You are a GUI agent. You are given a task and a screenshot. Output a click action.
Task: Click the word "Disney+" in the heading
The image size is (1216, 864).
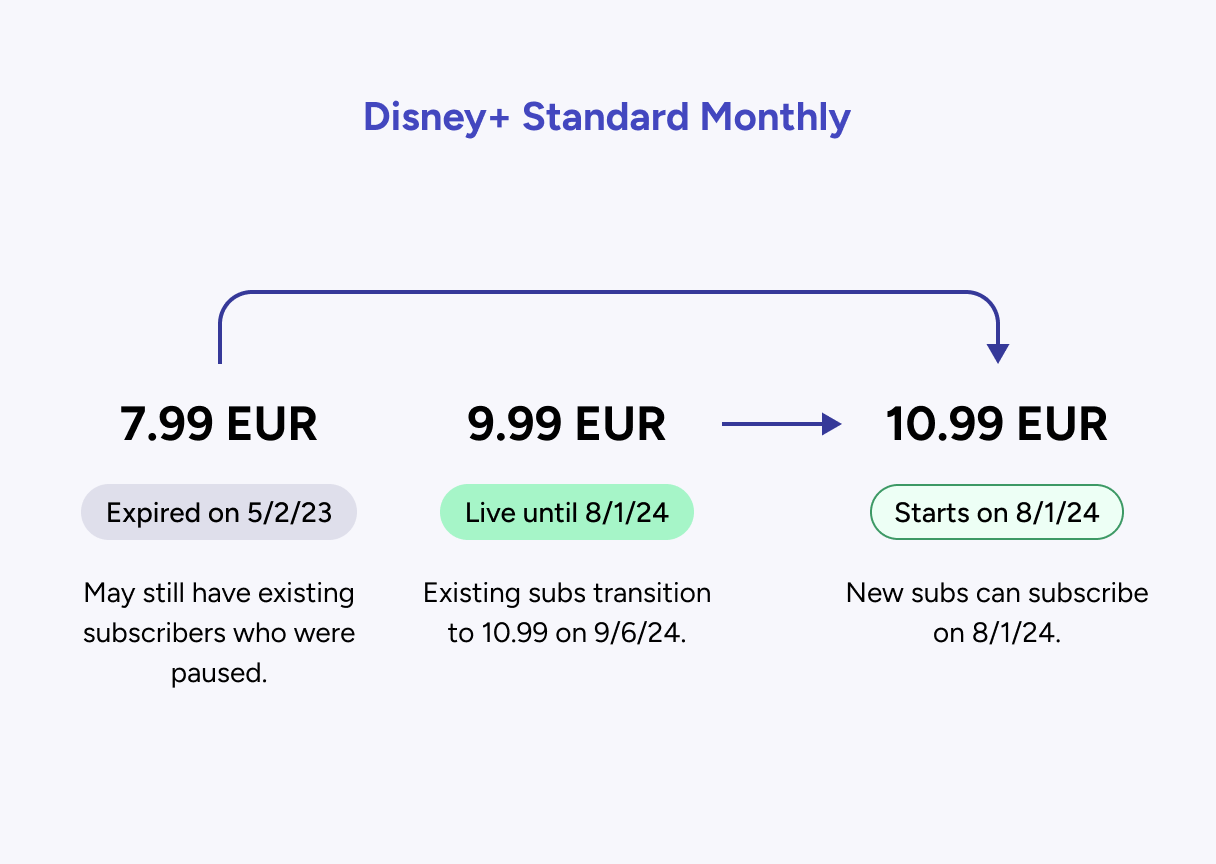[x=435, y=117]
